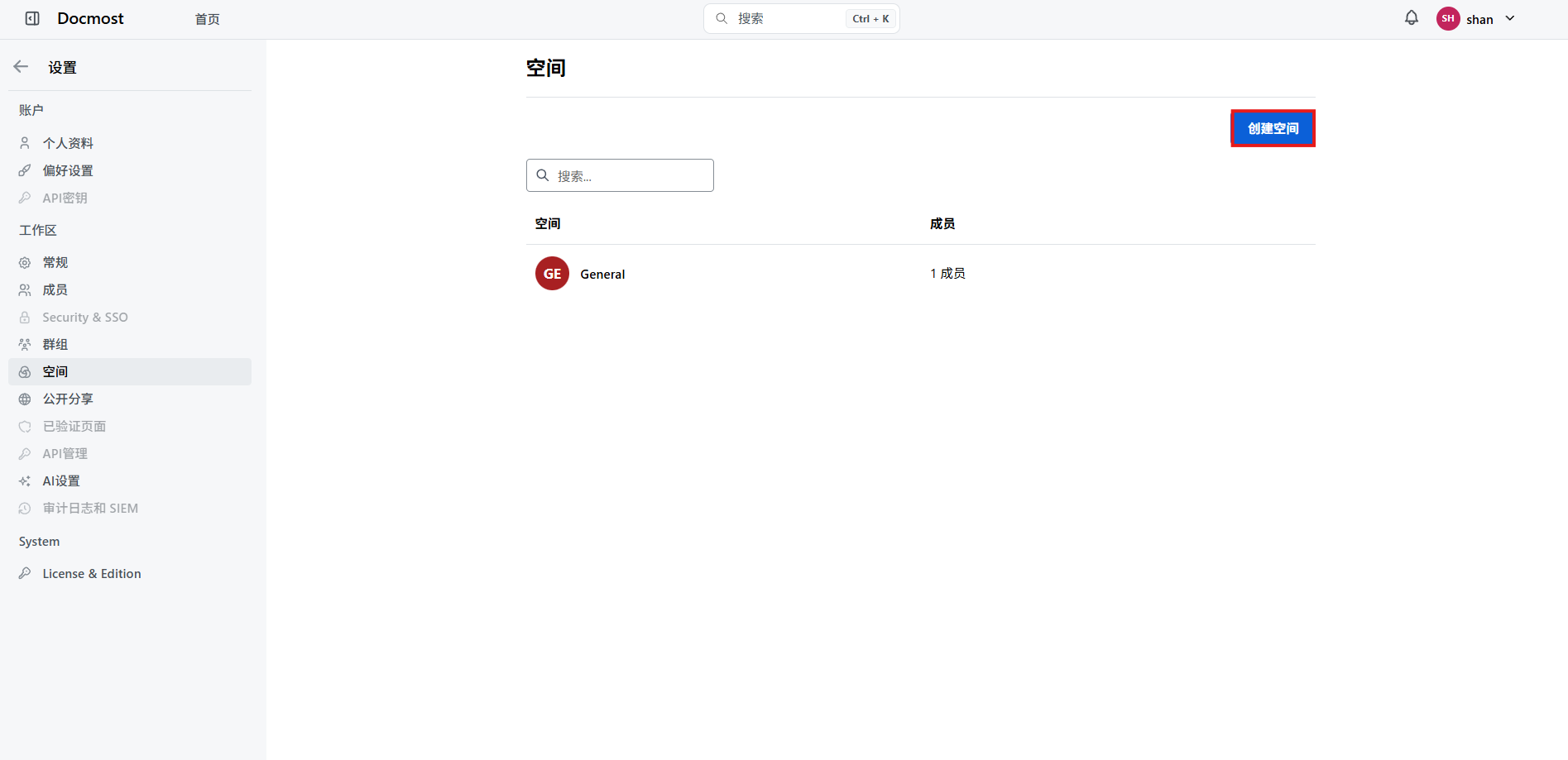Click the Docmost logo text
The image size is (1568, 760).
click(x=90, y=18)
